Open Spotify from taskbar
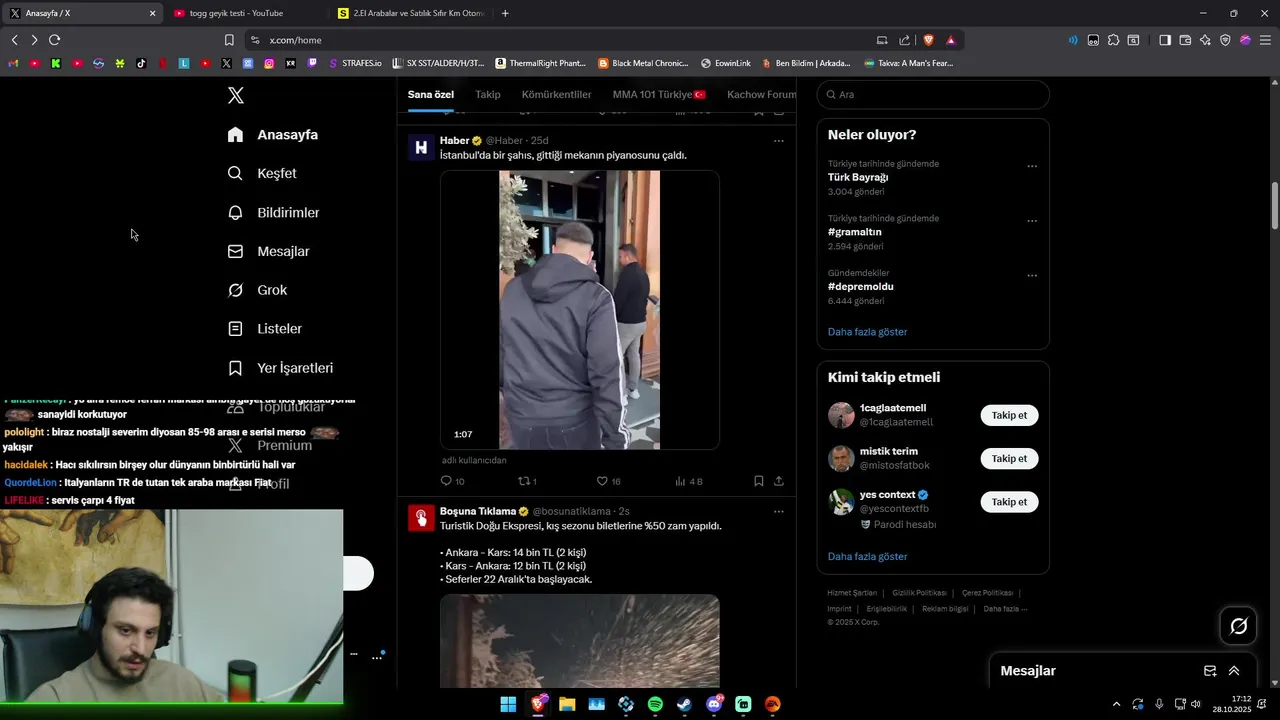 click(x=655, y=704)
